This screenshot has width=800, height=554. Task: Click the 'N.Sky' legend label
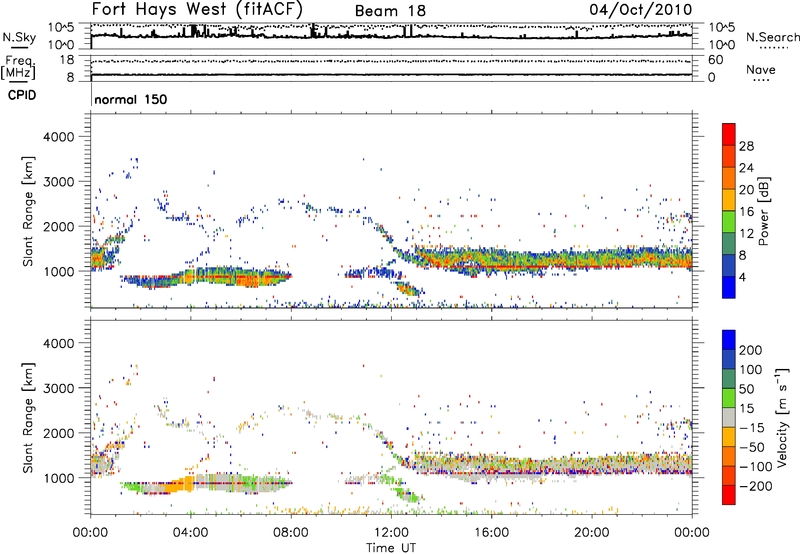(x=19, y=37)
